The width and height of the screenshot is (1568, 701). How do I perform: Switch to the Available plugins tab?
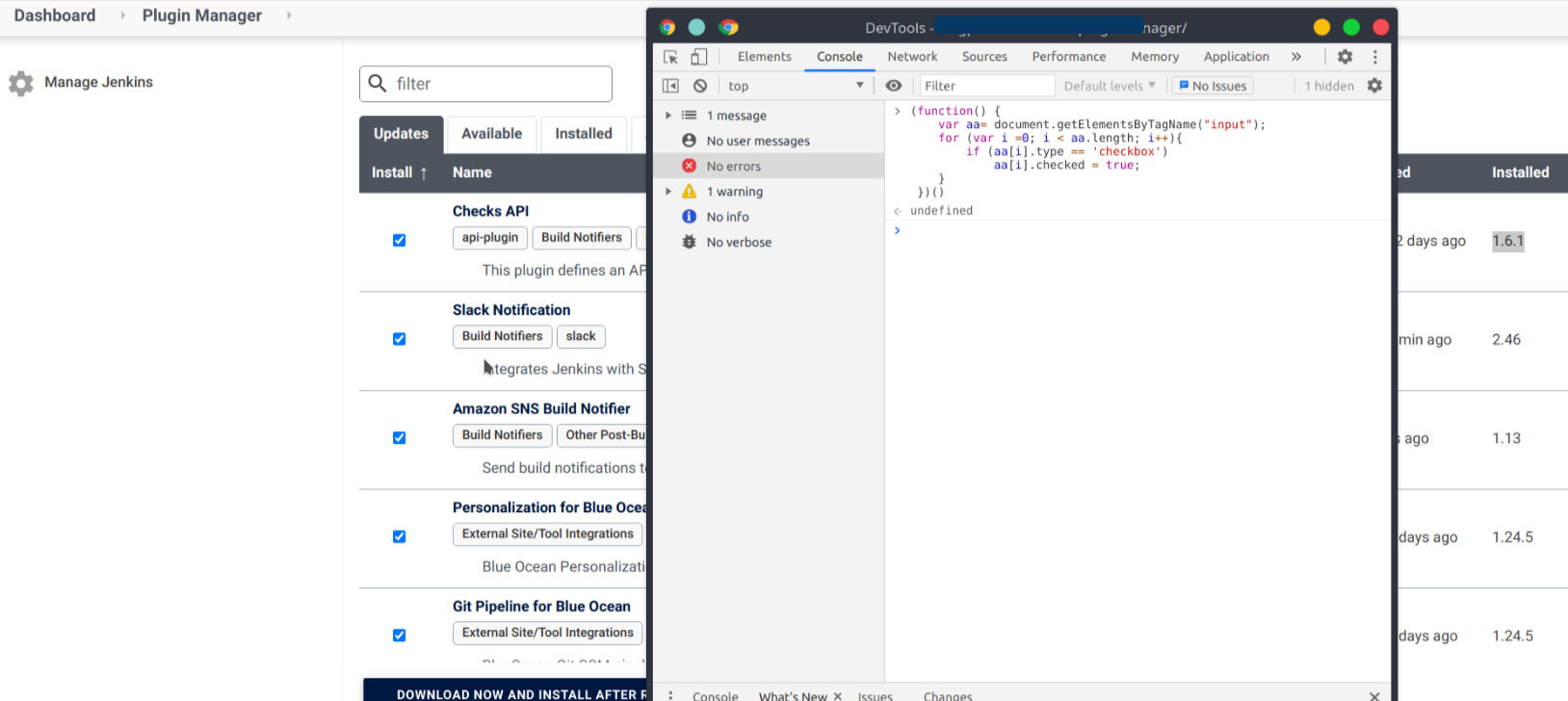click(x=492, y=134)
